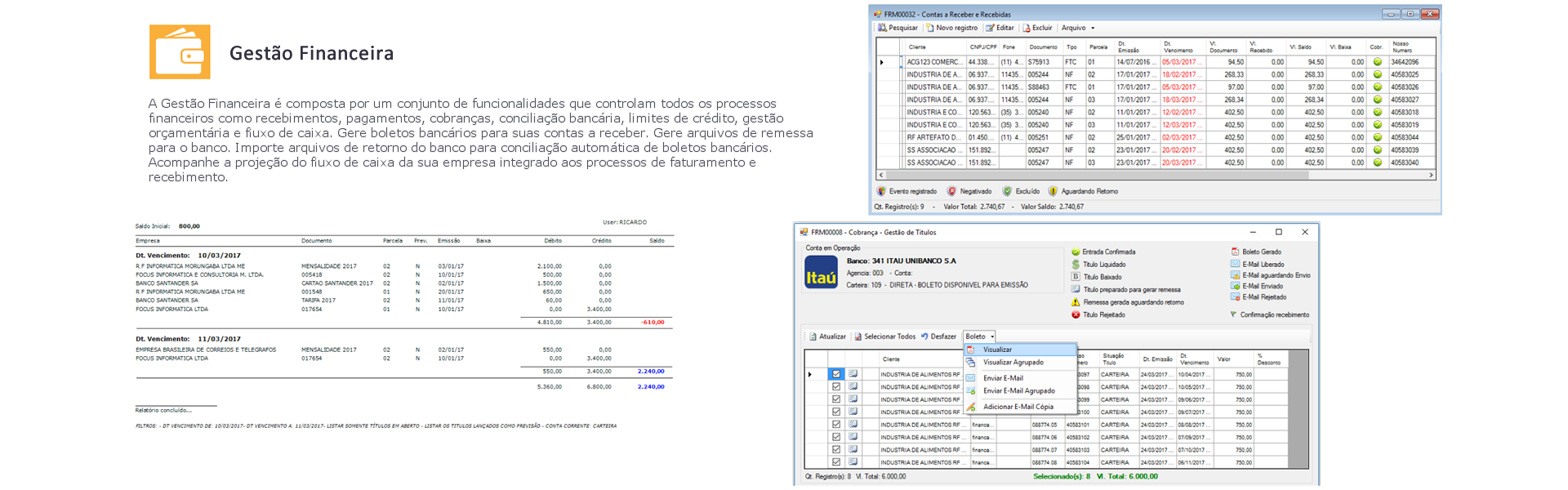Click the Excluir toolbar button

(1037, 28)
